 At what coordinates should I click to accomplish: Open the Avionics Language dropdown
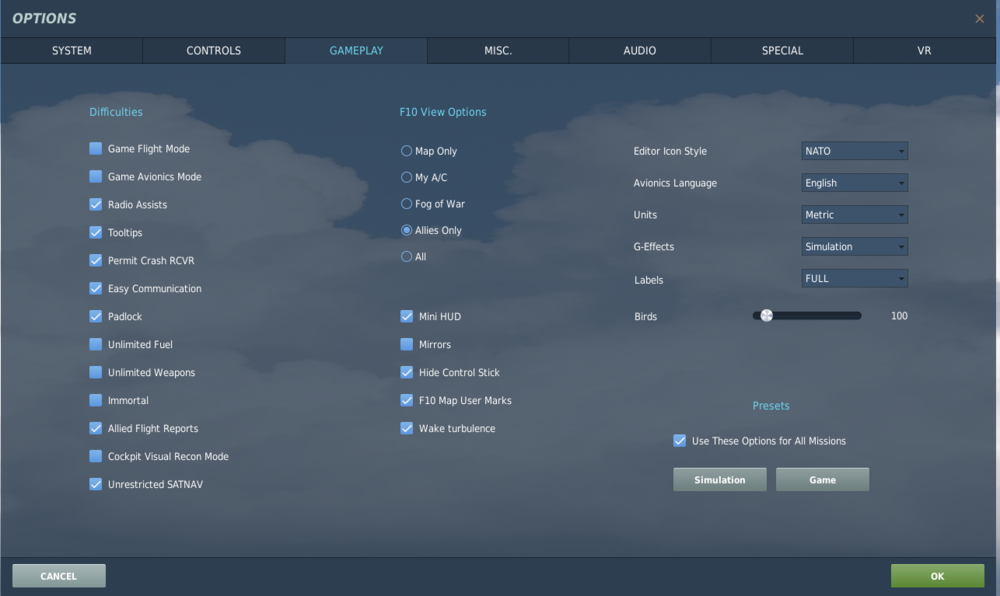pos(854,182)
